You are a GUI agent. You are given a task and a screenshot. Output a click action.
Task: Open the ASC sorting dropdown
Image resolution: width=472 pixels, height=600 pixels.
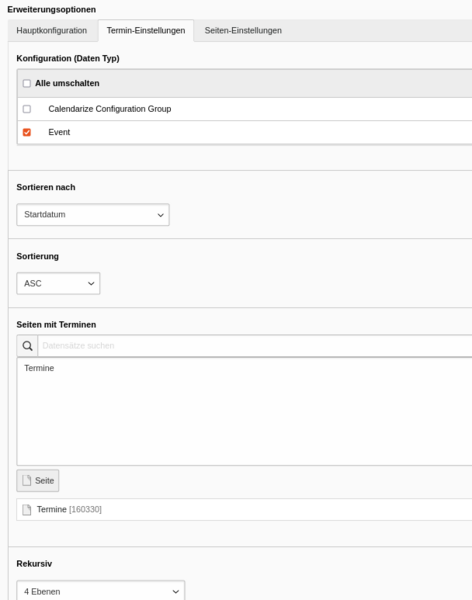coord(58,284)
